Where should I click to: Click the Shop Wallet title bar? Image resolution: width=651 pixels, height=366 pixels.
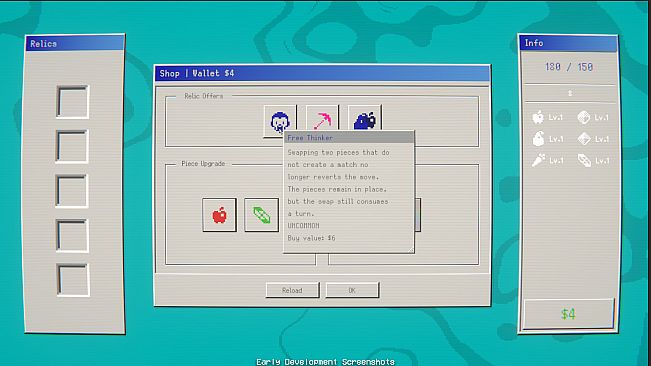(x=322, y=73)
